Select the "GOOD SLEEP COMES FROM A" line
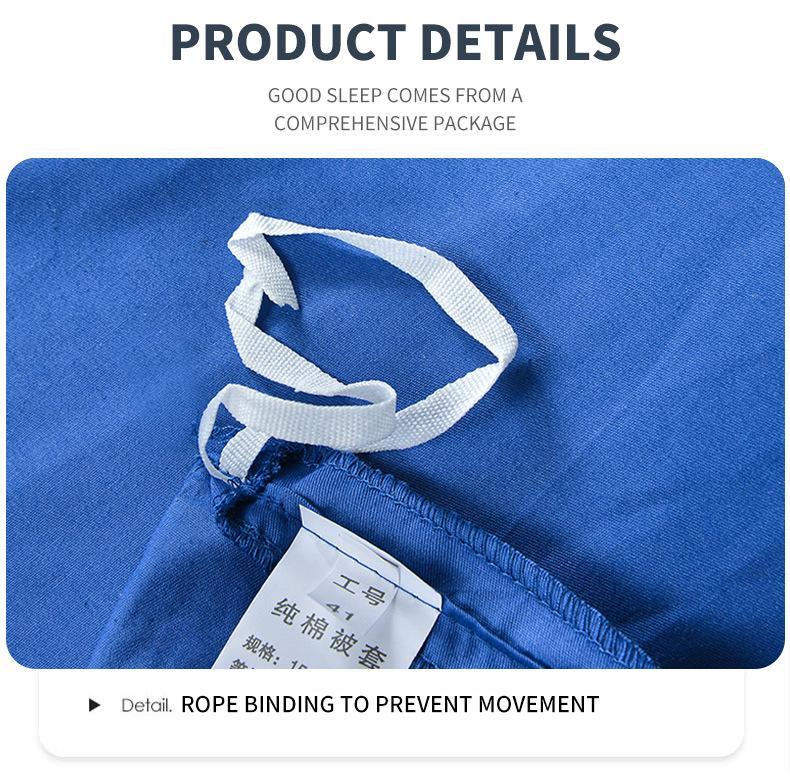The image size is (790, 778). click(x=395, y=96)
